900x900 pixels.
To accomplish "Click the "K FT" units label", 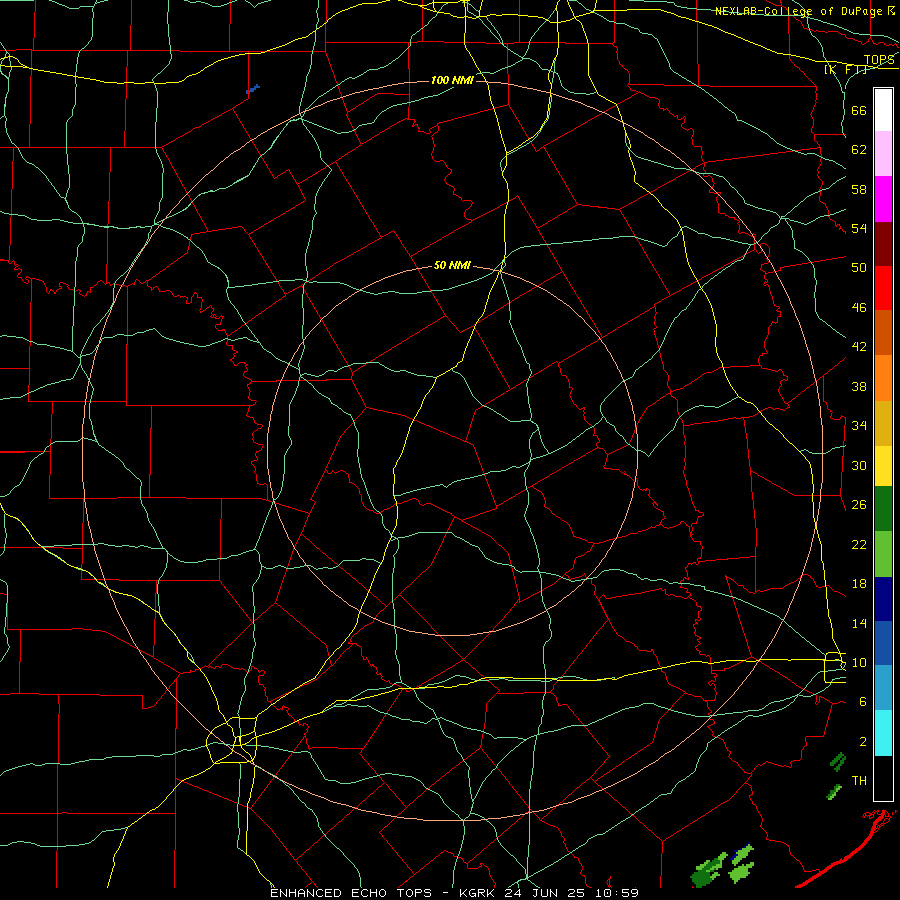I will 845,69.
